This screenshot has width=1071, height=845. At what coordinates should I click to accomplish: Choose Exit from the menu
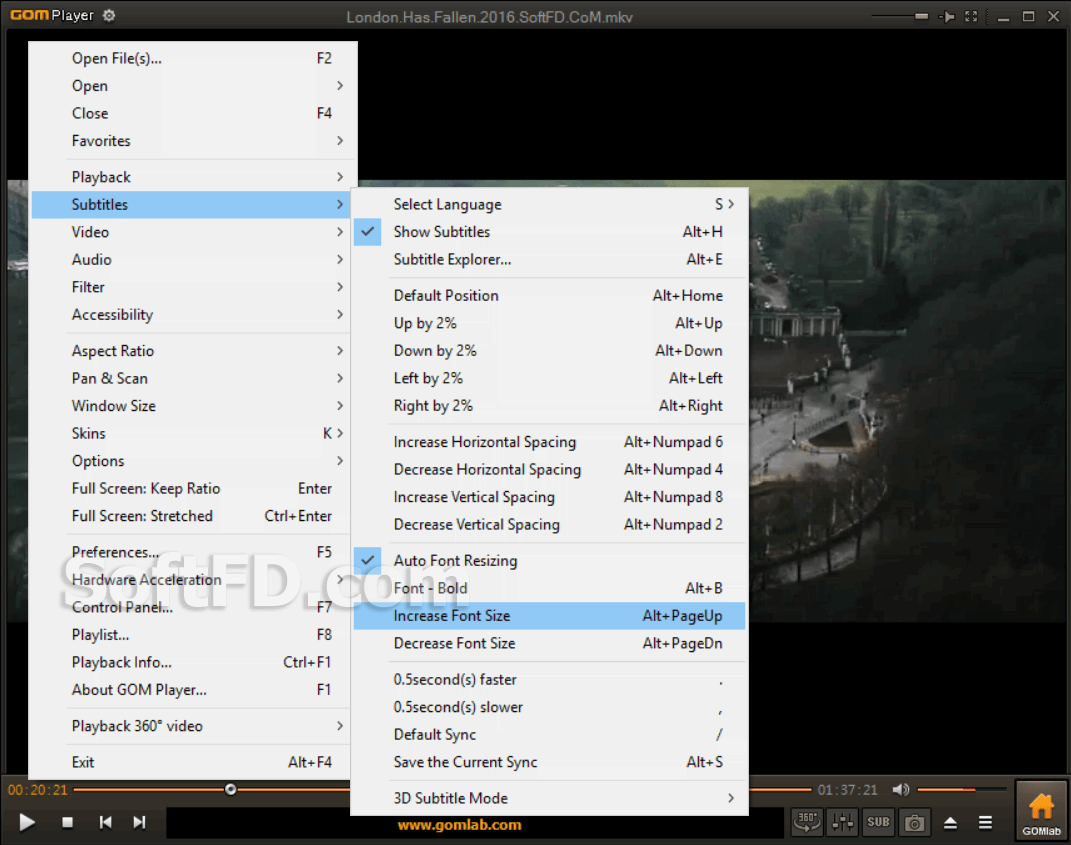point(191,762)
